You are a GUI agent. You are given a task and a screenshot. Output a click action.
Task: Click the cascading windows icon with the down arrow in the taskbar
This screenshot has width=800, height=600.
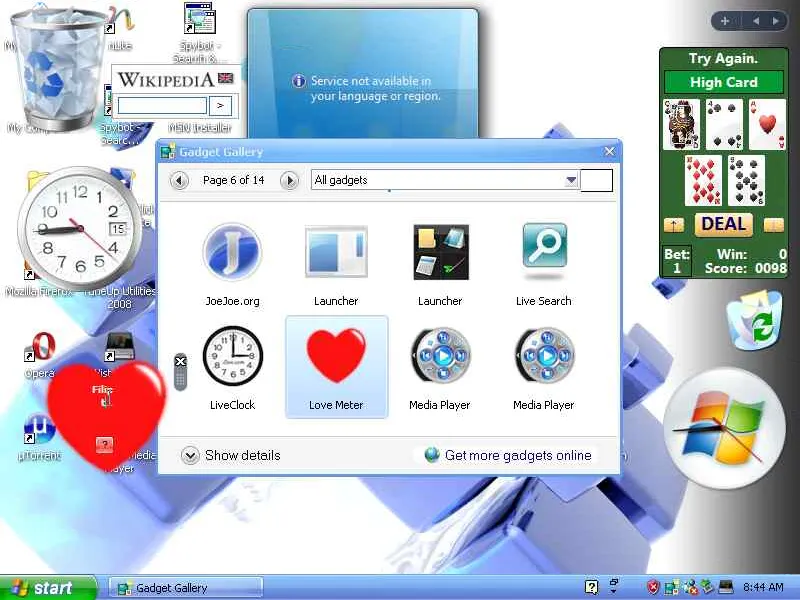point(614,586)
